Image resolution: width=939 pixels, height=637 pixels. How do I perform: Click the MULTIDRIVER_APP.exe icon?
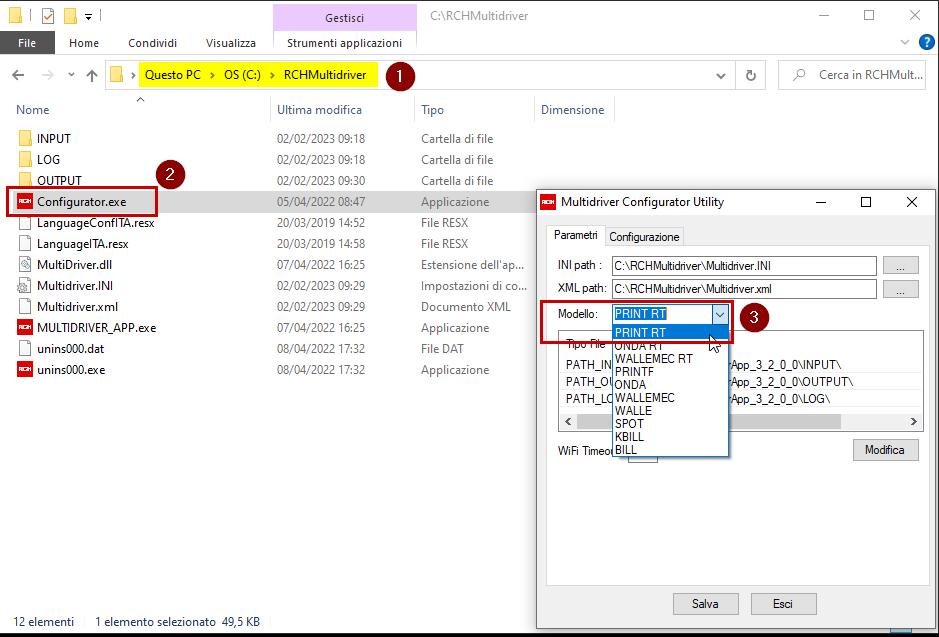[x=26, y=328]
